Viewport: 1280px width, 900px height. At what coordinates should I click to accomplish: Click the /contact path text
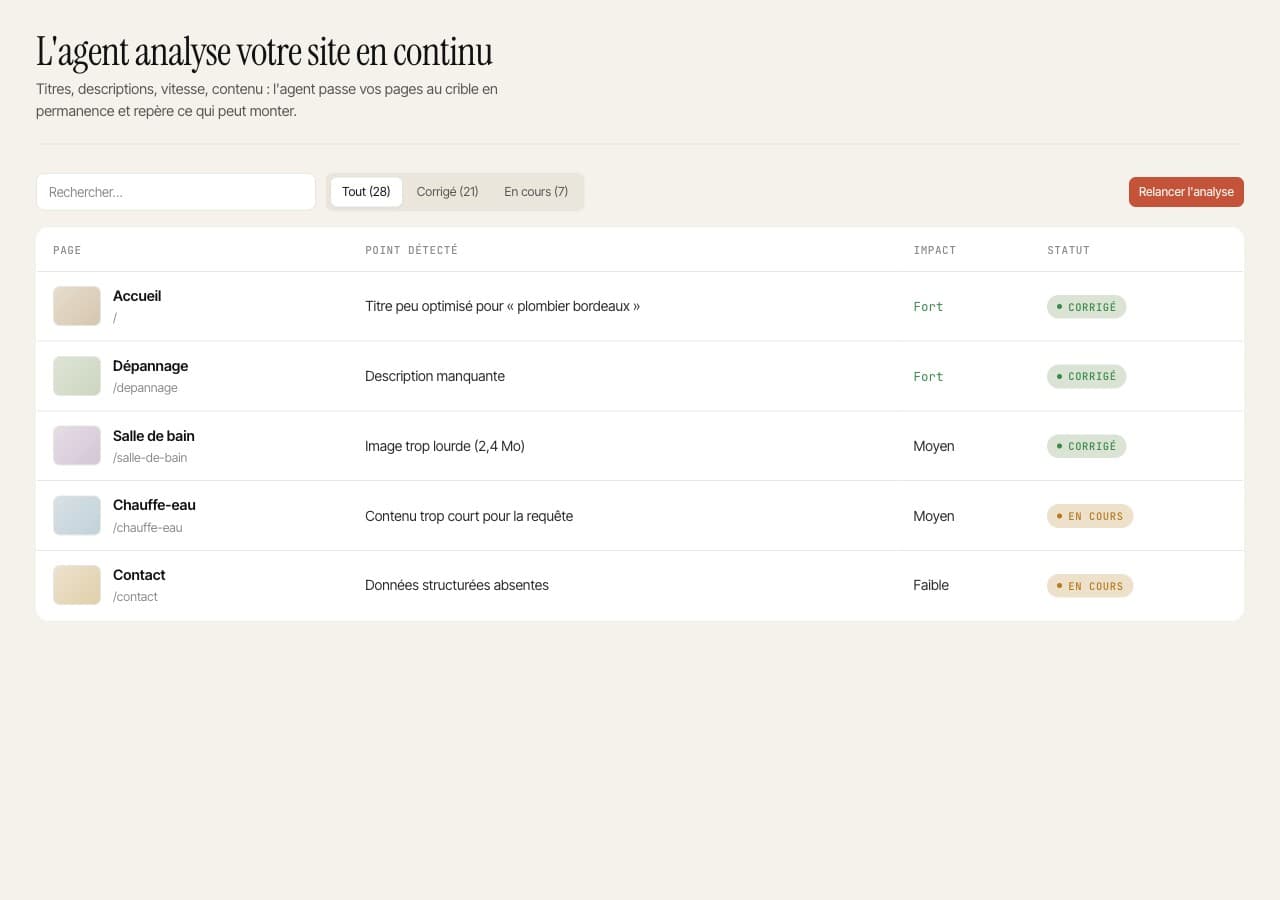(135, 597)
